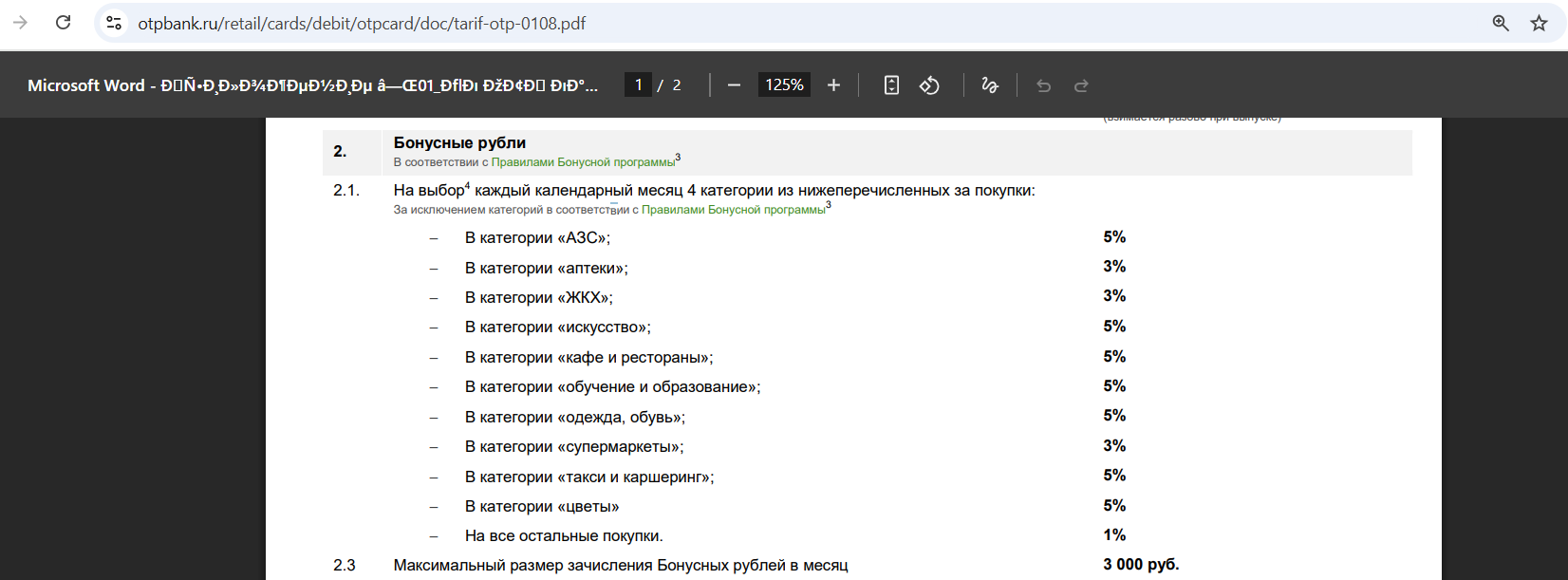1568x580 pixels.
Task: Select the zoom level field showing 125%
Action: 784,84
